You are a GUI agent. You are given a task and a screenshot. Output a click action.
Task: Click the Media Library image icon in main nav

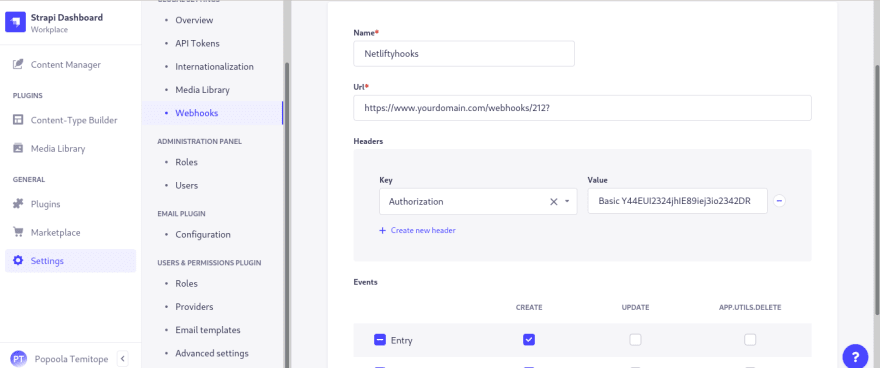click(18, 149)
